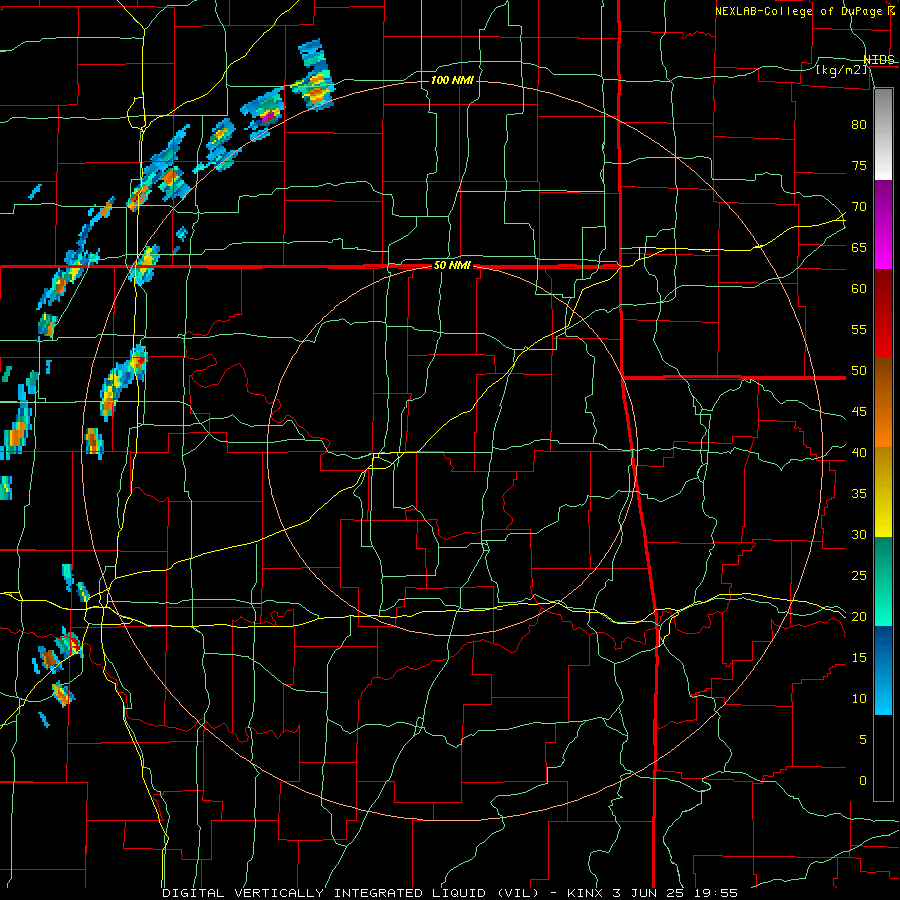Screen dimensions: 900x900
Task: Click the 10 scale value
Action: (859, 699)
